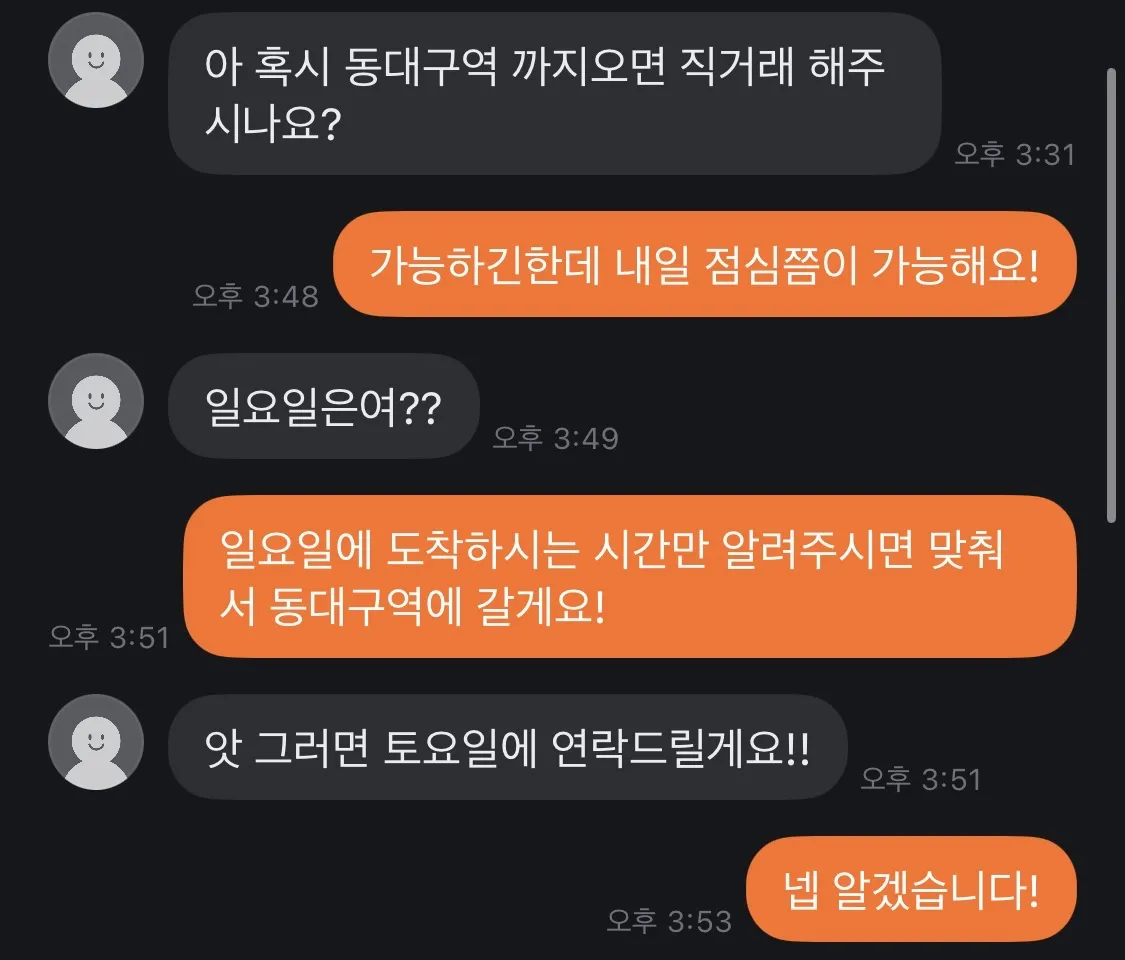This screenshot has height=960, width=1125.
Task: Click the 오후 3:51 timestamp left of orange bubble
Action: click(x=109, y=637)
